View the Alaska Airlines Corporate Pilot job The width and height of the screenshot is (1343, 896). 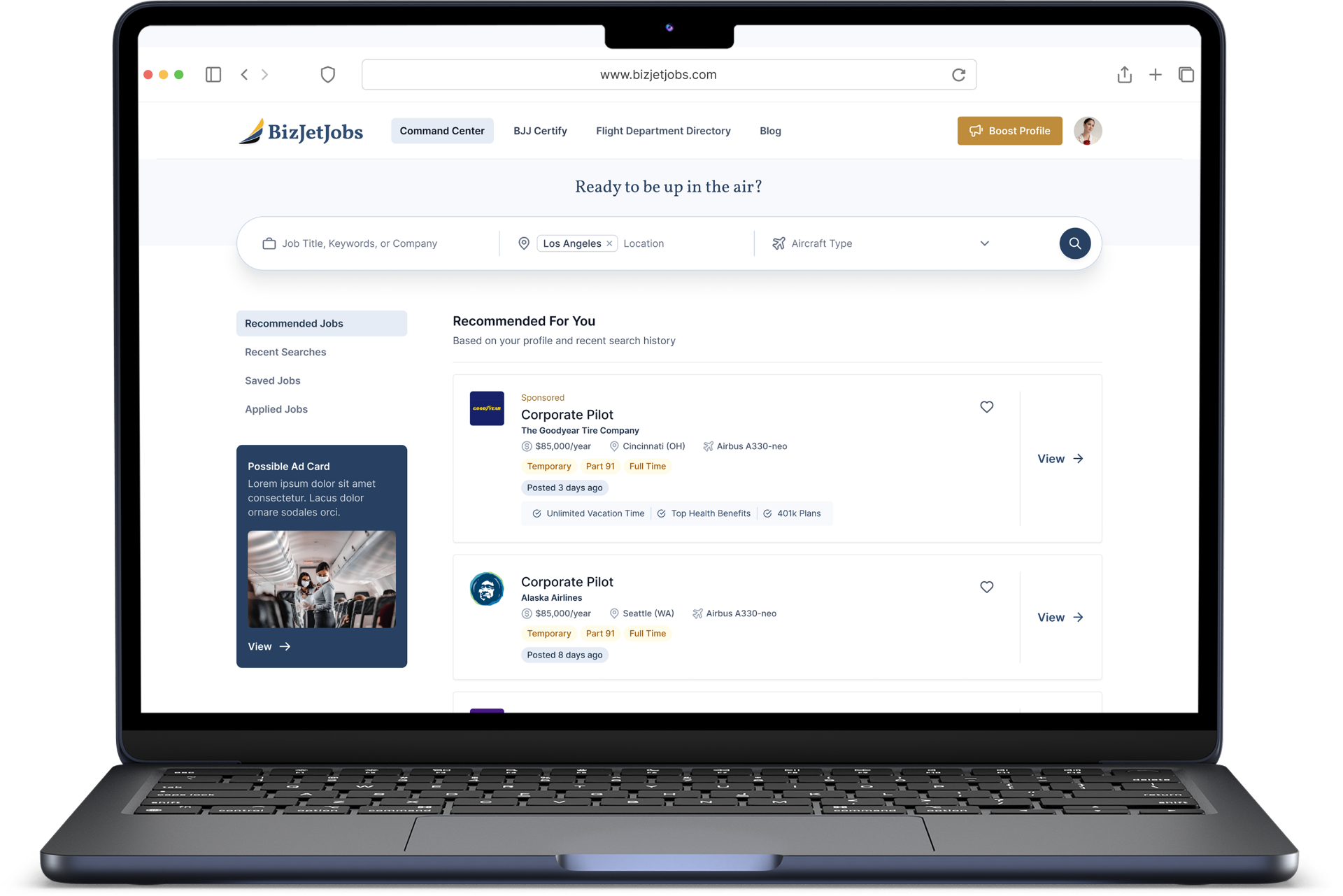click(1060, 618)
